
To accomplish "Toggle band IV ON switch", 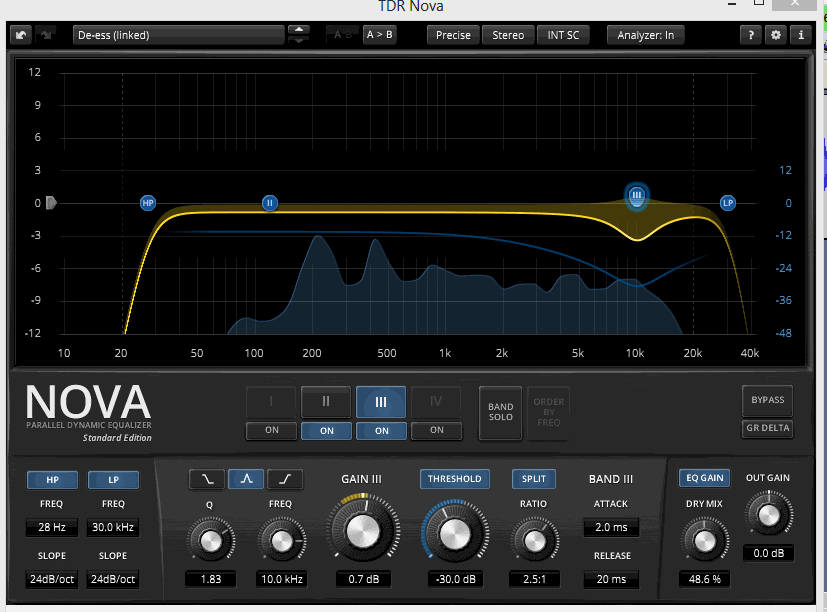I will click(436, 431).
